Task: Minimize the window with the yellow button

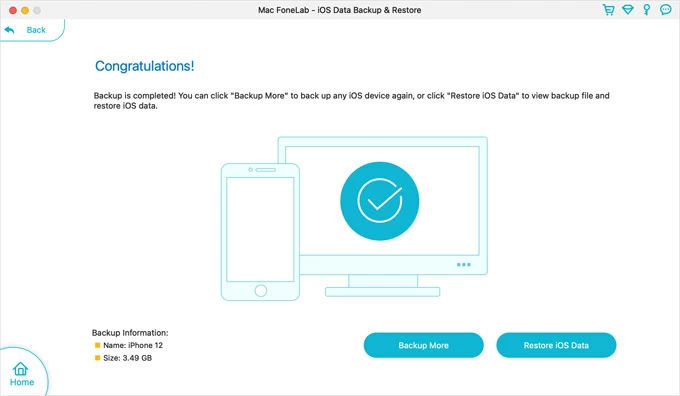Action: click(x=25, y=10)
